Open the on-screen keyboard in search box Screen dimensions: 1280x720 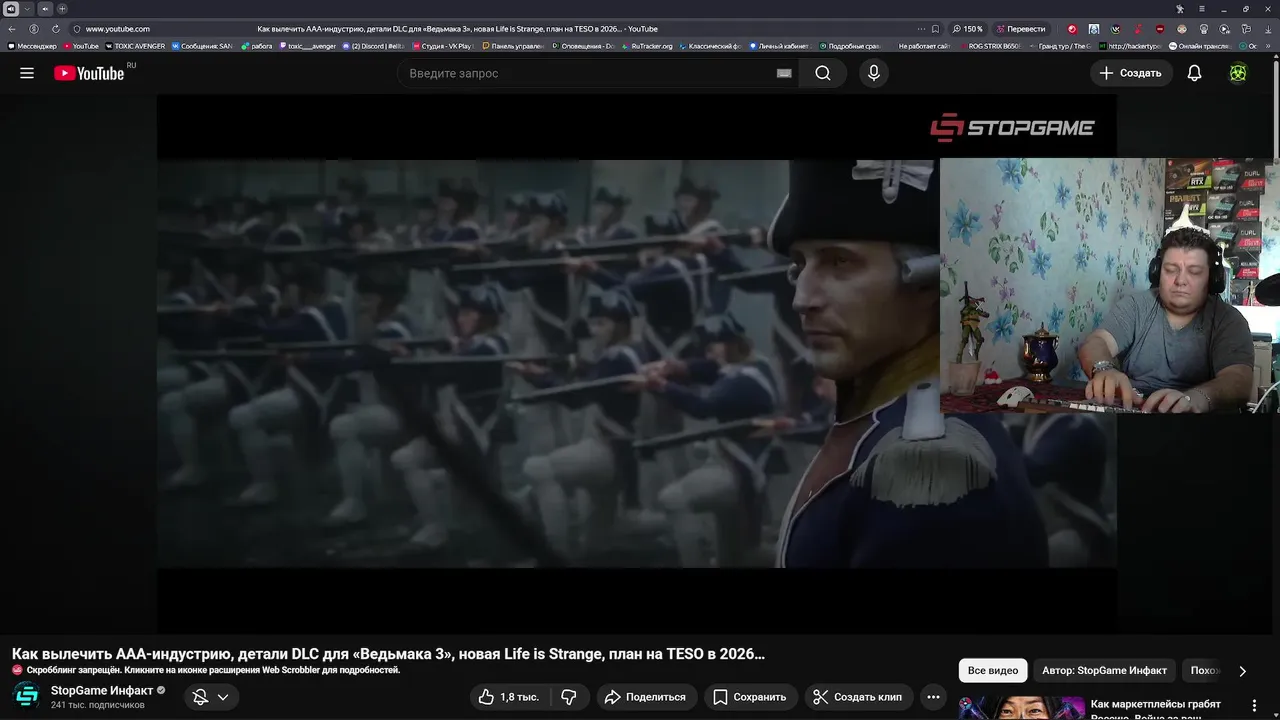pos(784,73)
